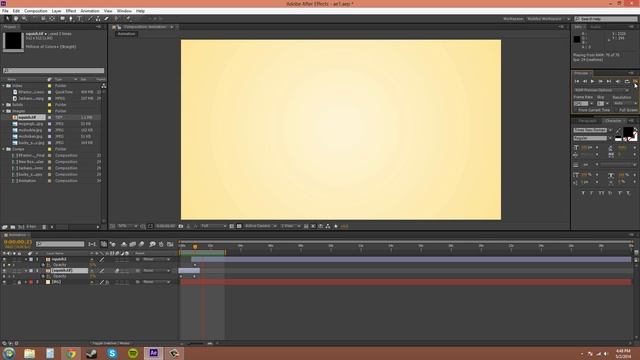Step forward one frame in Preview panel
The image size is (640, 360).
coord(600,82)
